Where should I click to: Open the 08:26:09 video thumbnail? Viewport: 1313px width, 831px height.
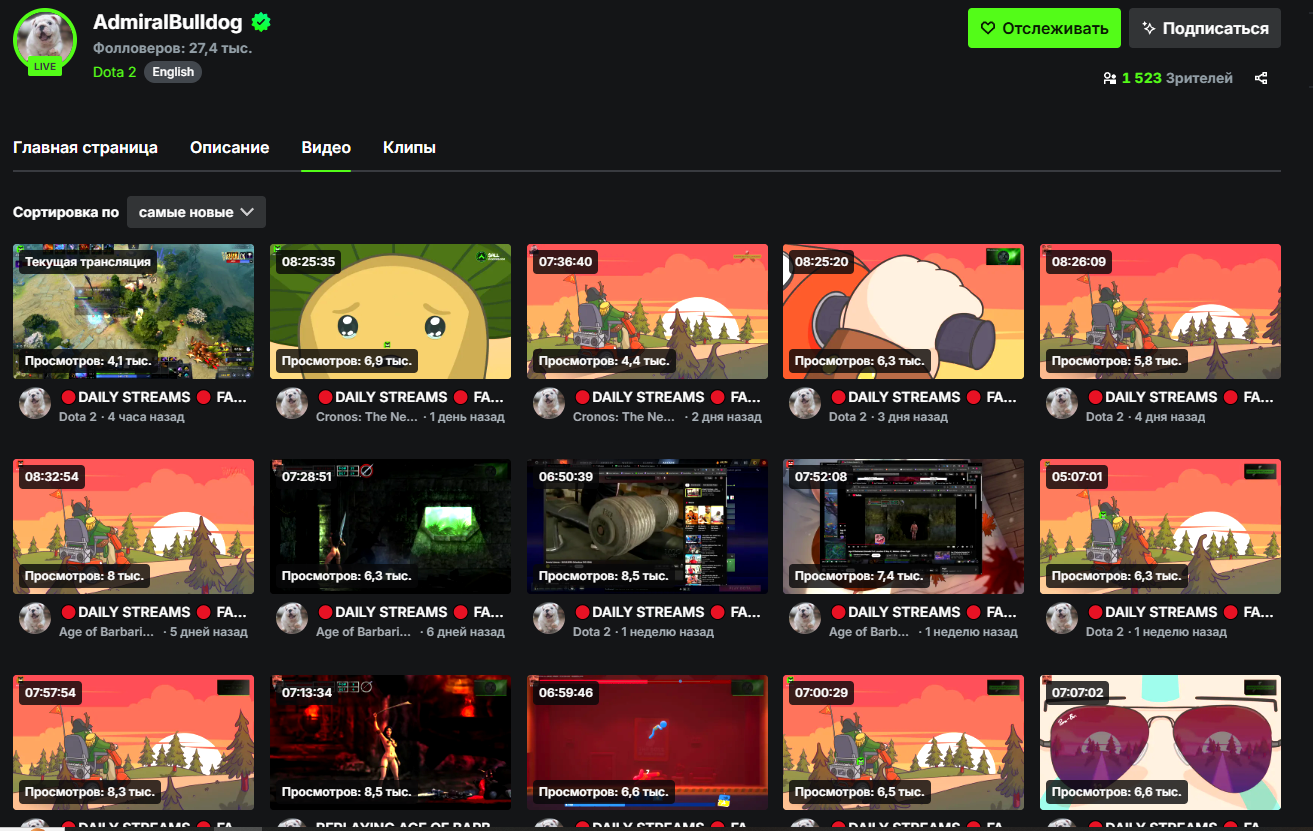[x=1160, y=312]
